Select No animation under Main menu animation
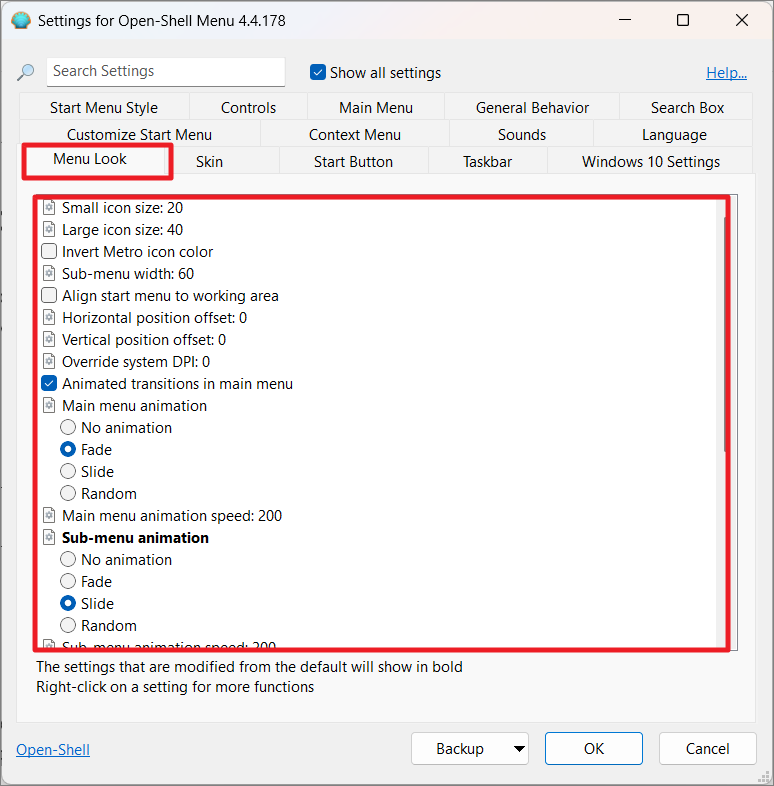Screen dimensions: 774x786 tap(68, 427)
